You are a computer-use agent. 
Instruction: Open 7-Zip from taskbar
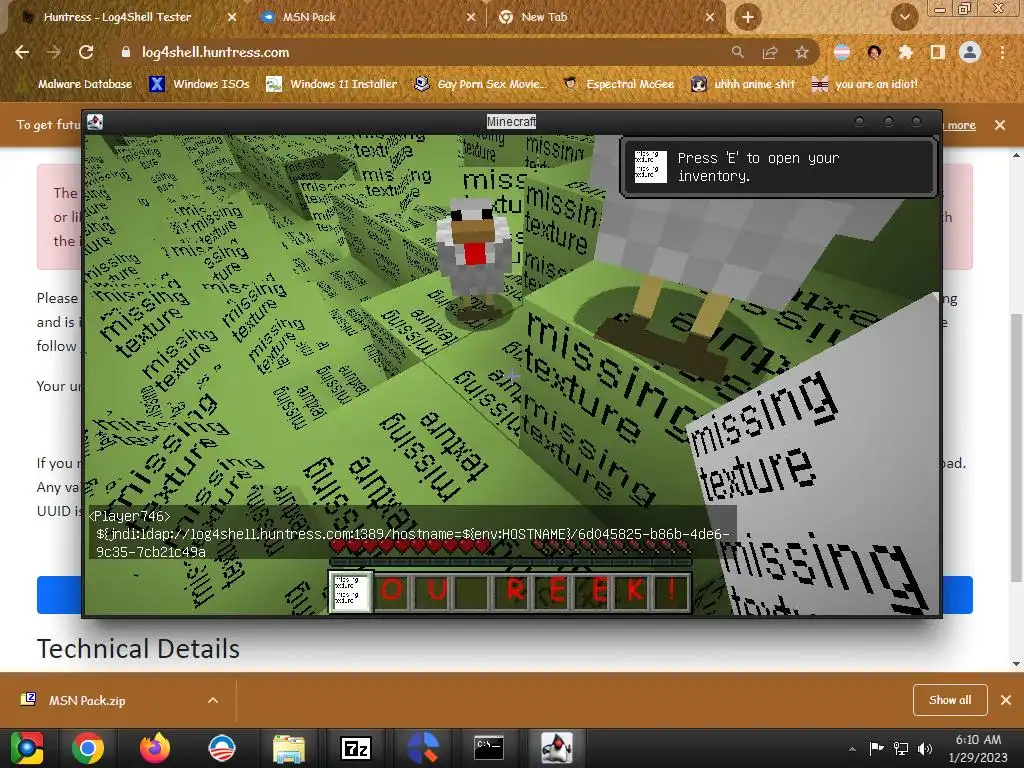356,748
